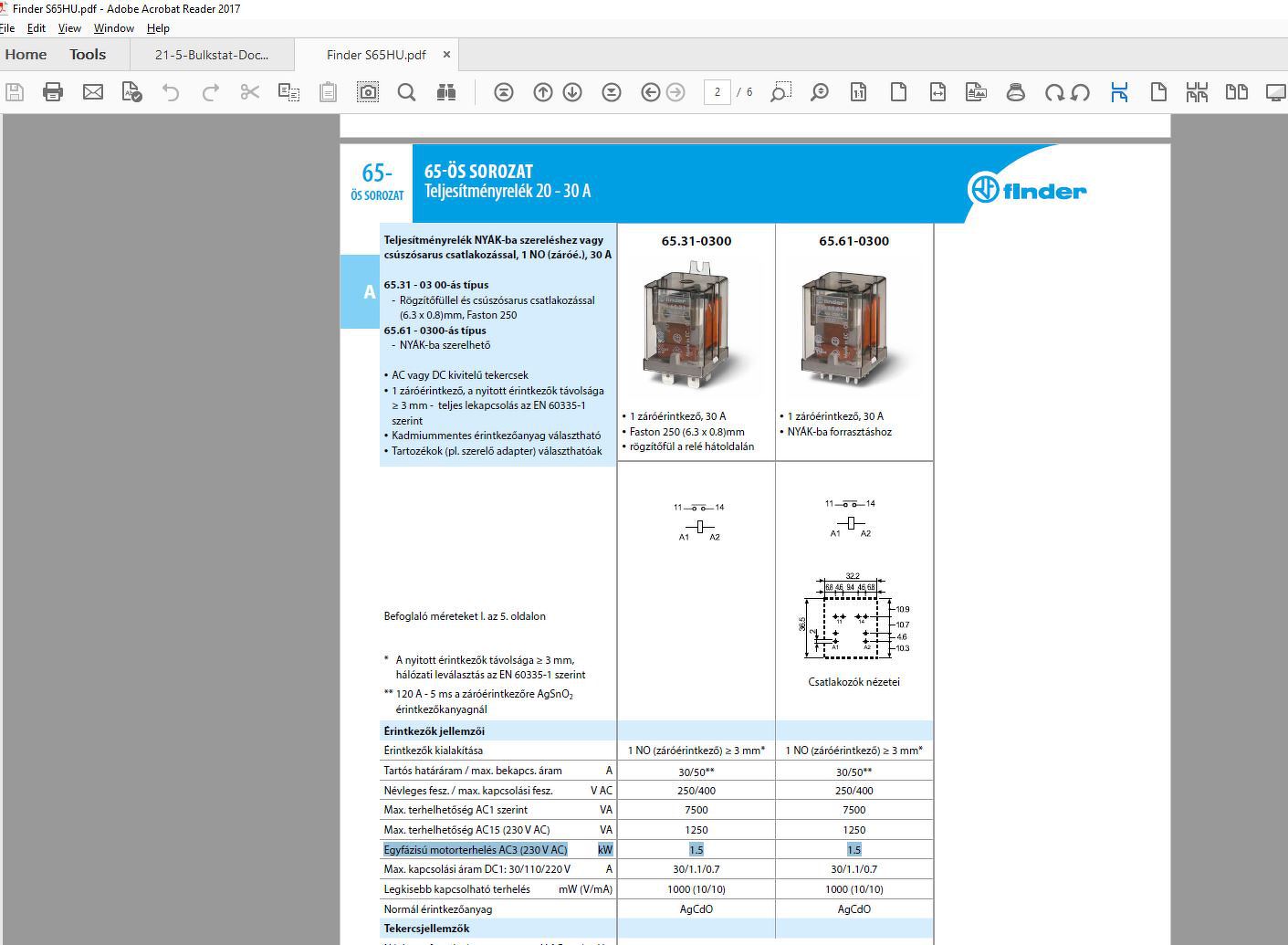Go back to the previous view

(x=651, y=92)
